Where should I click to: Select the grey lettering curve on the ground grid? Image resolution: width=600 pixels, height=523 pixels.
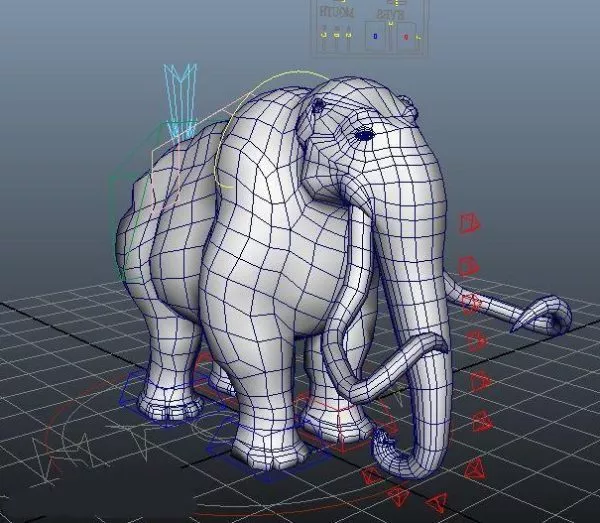(x=90, y=451)
